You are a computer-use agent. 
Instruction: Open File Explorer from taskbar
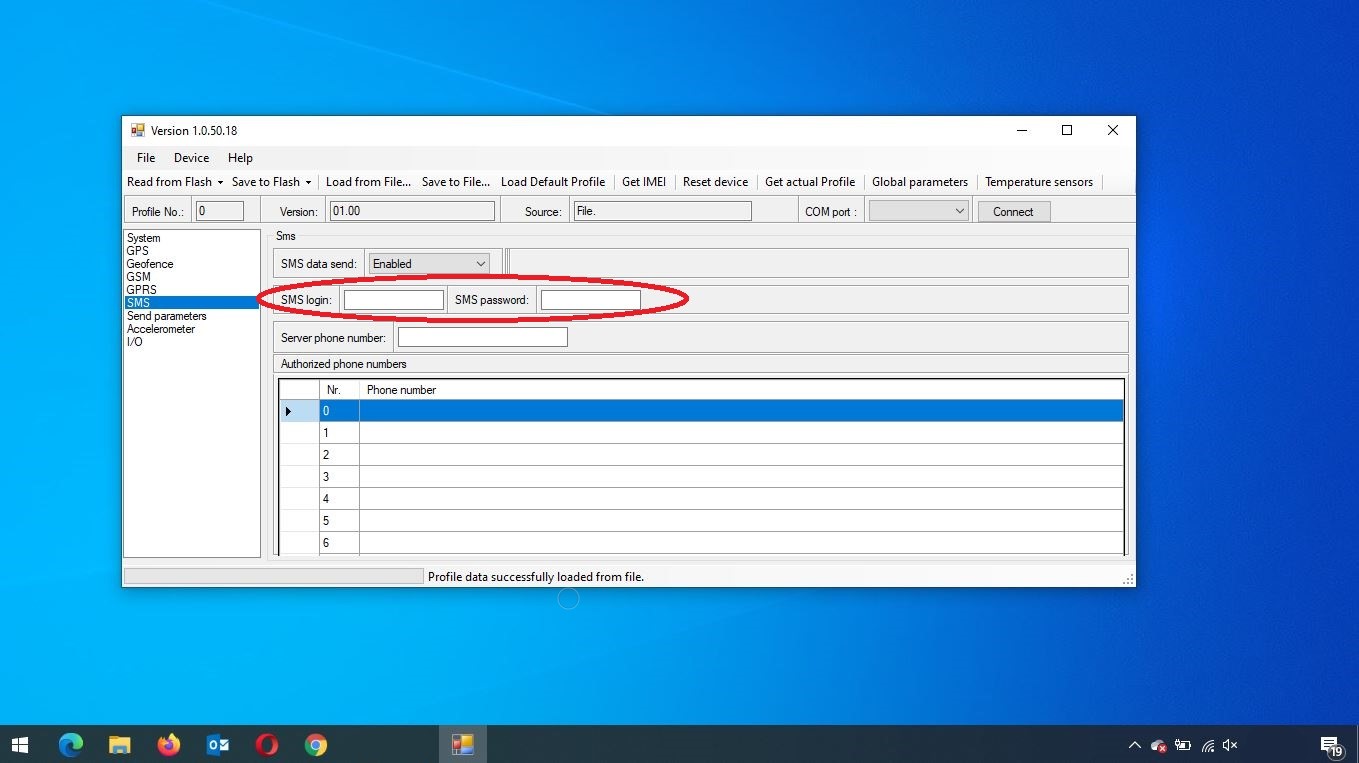[x=119, y=745]
